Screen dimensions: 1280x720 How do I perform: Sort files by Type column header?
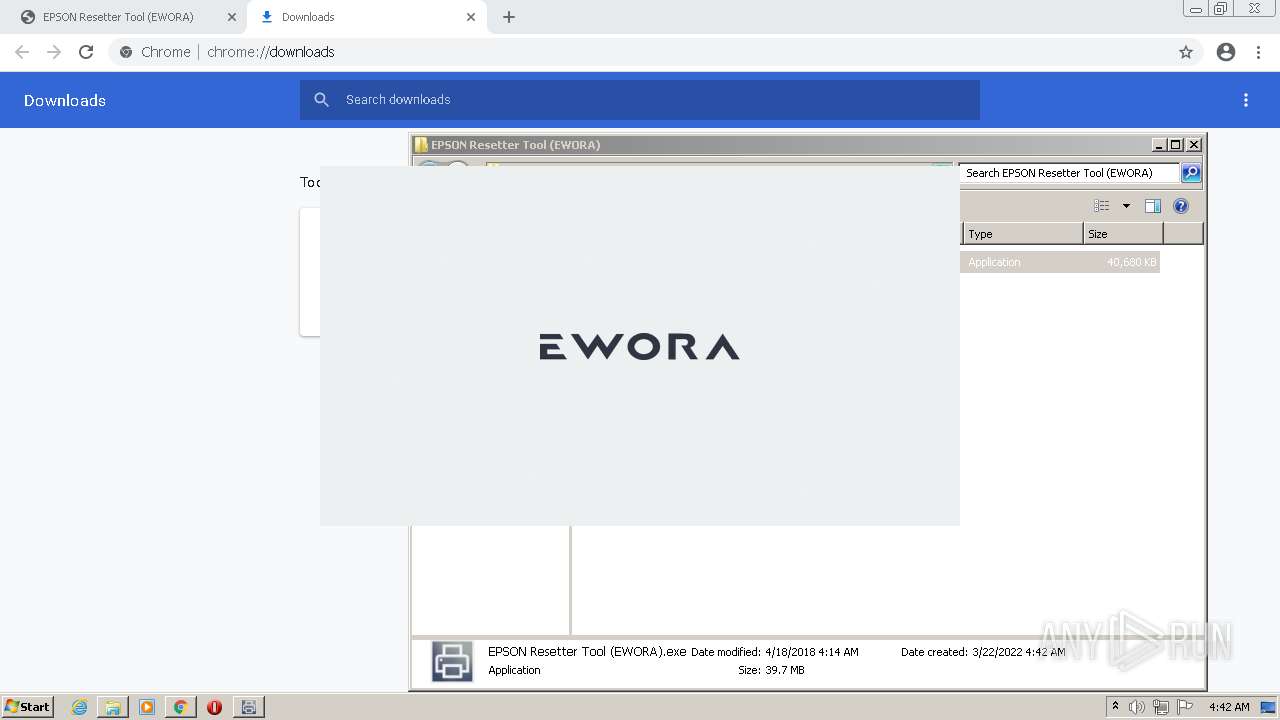(x=1022, y=234)
